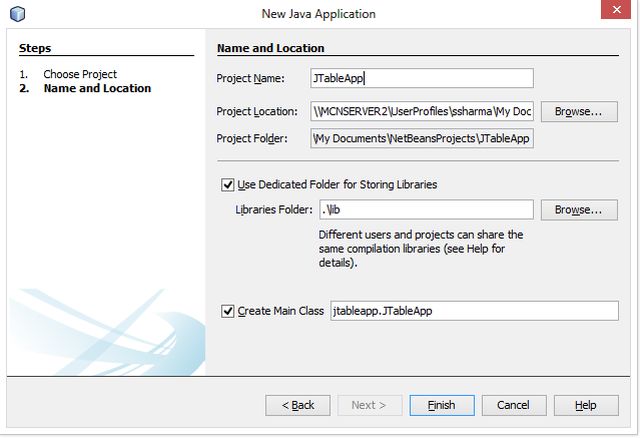The height and width of the screenshot is (438, 640).
Task: Edit the jtableapp.JTableApp main class field
Action: tap(474, 311)
